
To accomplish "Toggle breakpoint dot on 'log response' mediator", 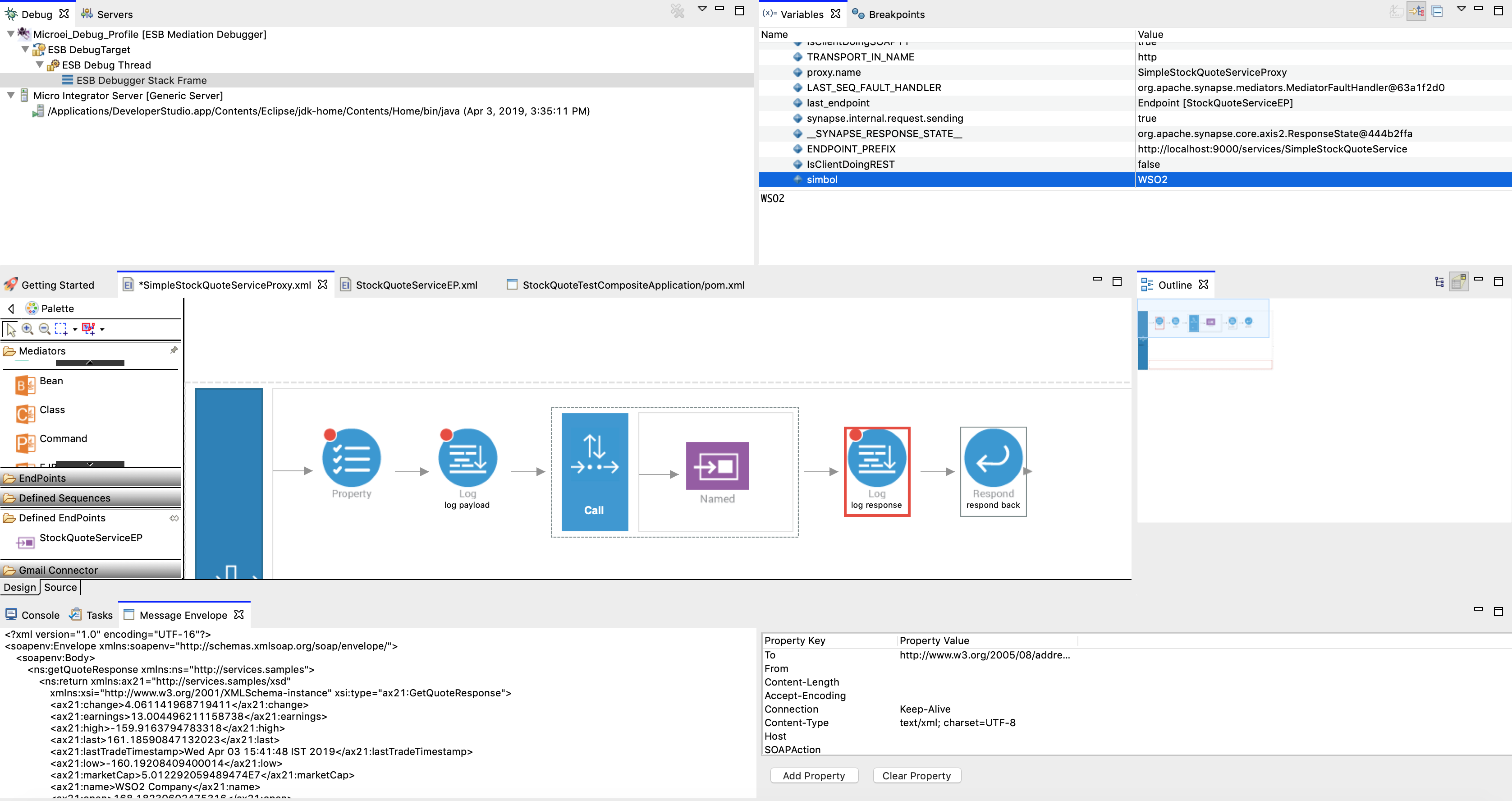I will (x=856, y=435).
